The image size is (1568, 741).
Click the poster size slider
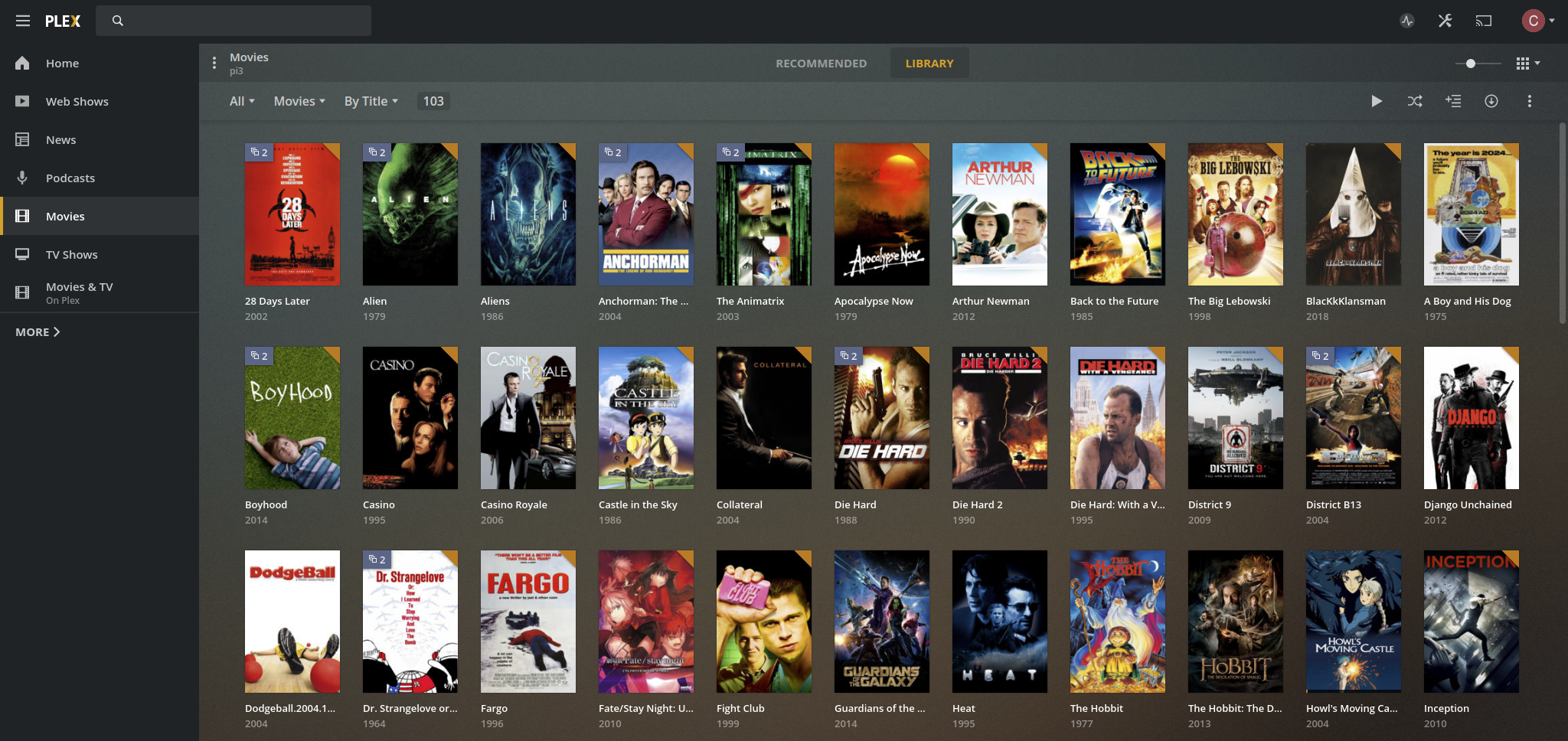pos(1478,64)
